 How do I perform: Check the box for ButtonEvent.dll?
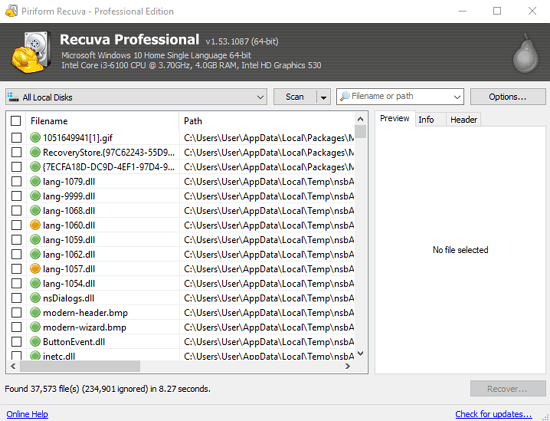click(16, 341)
